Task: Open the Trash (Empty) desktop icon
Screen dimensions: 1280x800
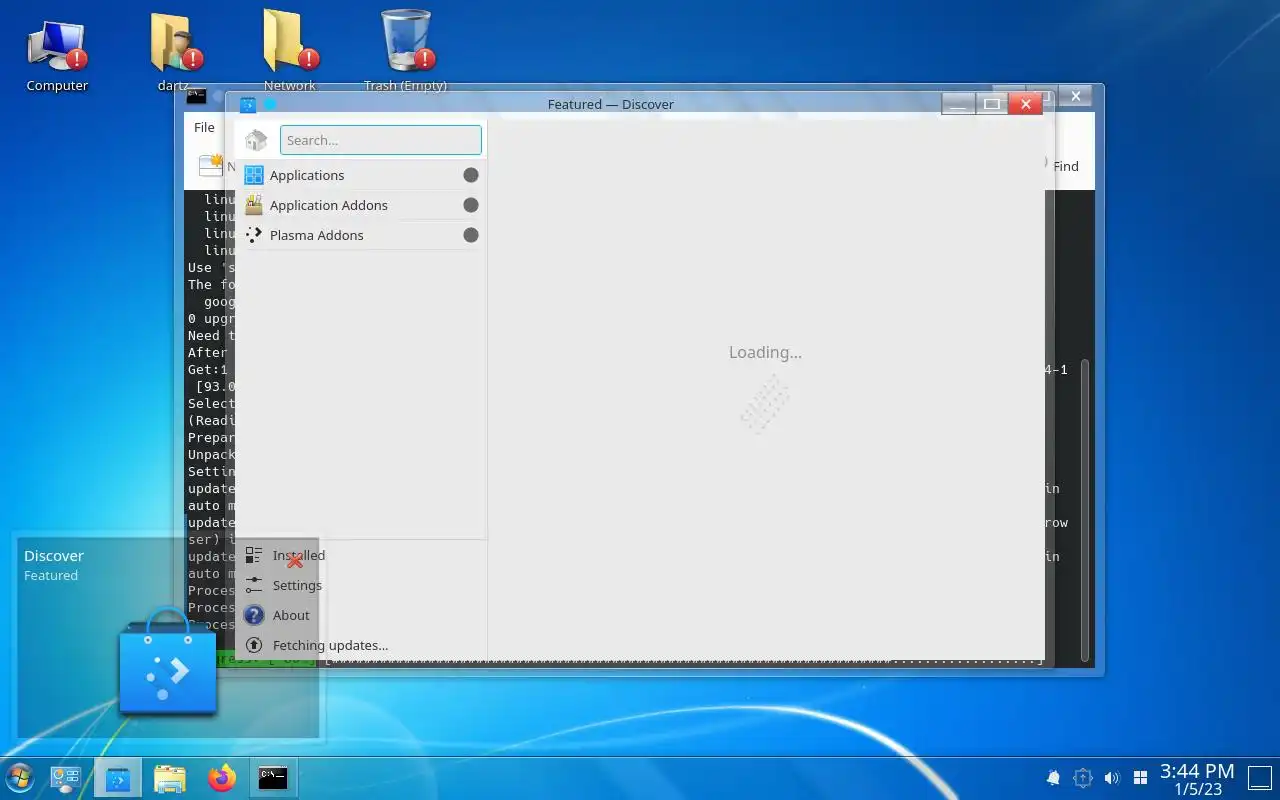Action: click(x=405, y=52)
